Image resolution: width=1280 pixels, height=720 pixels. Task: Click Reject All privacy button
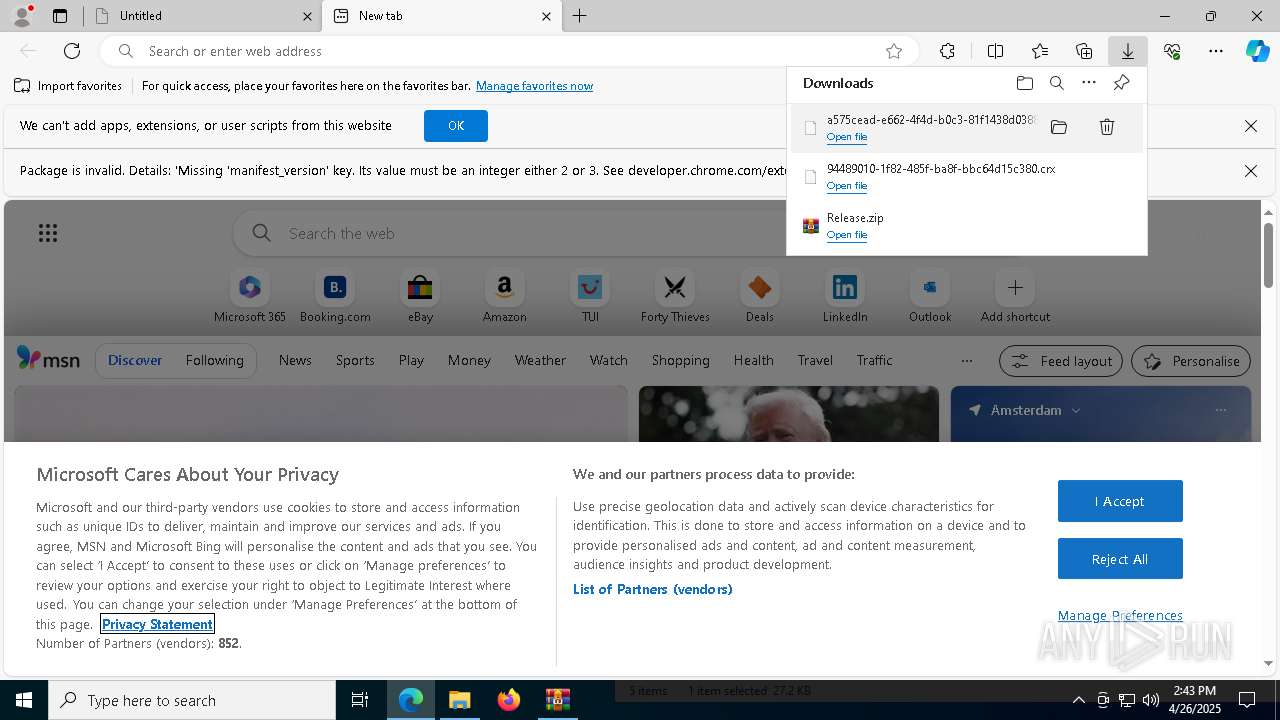click(x=1120, y=559)
